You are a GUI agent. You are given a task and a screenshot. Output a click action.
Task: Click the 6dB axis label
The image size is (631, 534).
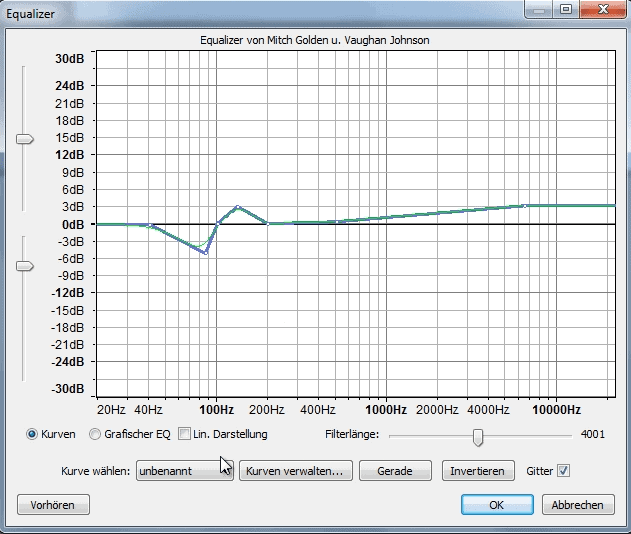(73, 190)
